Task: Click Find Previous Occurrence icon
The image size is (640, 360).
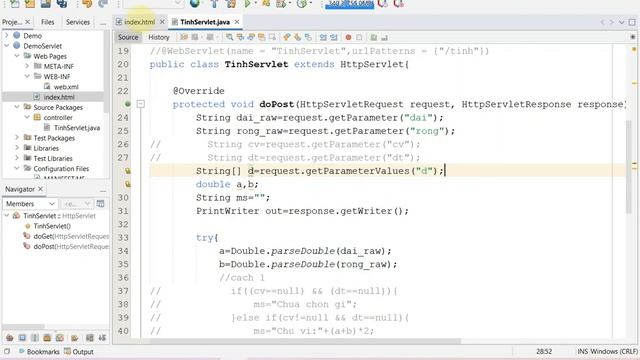Action: coord(240,37)
